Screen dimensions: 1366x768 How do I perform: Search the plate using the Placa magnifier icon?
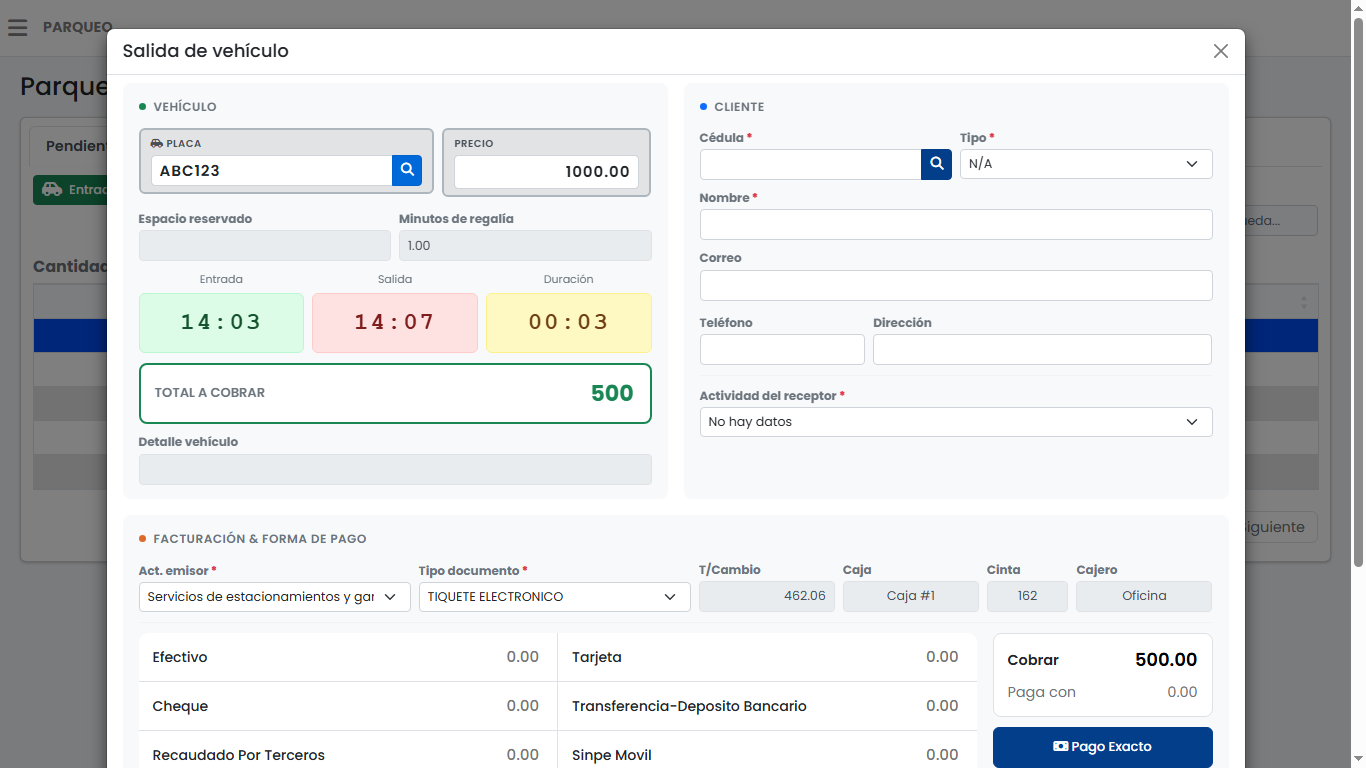click(x=406, y=170)
